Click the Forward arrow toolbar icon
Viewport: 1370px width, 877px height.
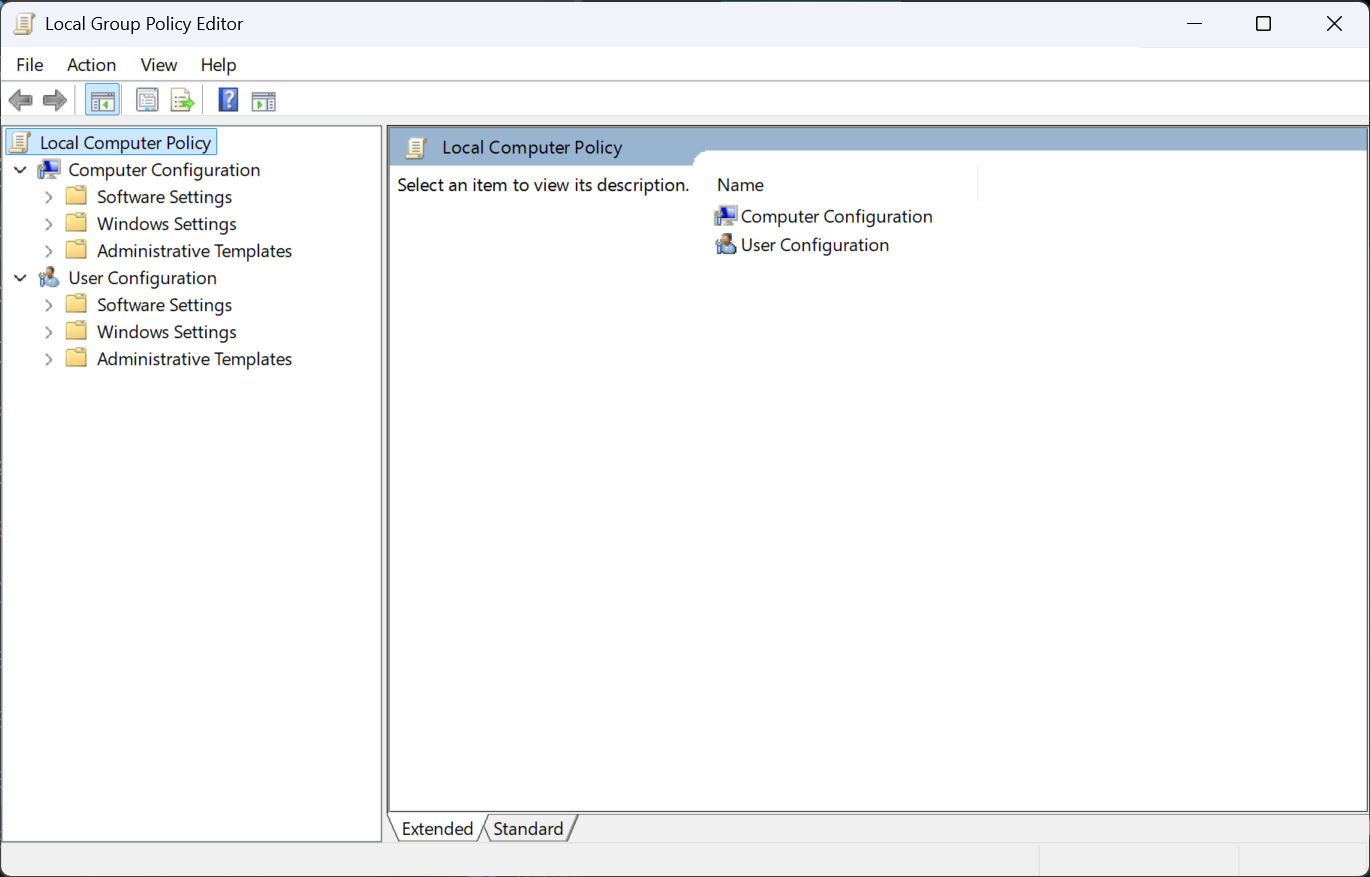(x=55, y=100)
